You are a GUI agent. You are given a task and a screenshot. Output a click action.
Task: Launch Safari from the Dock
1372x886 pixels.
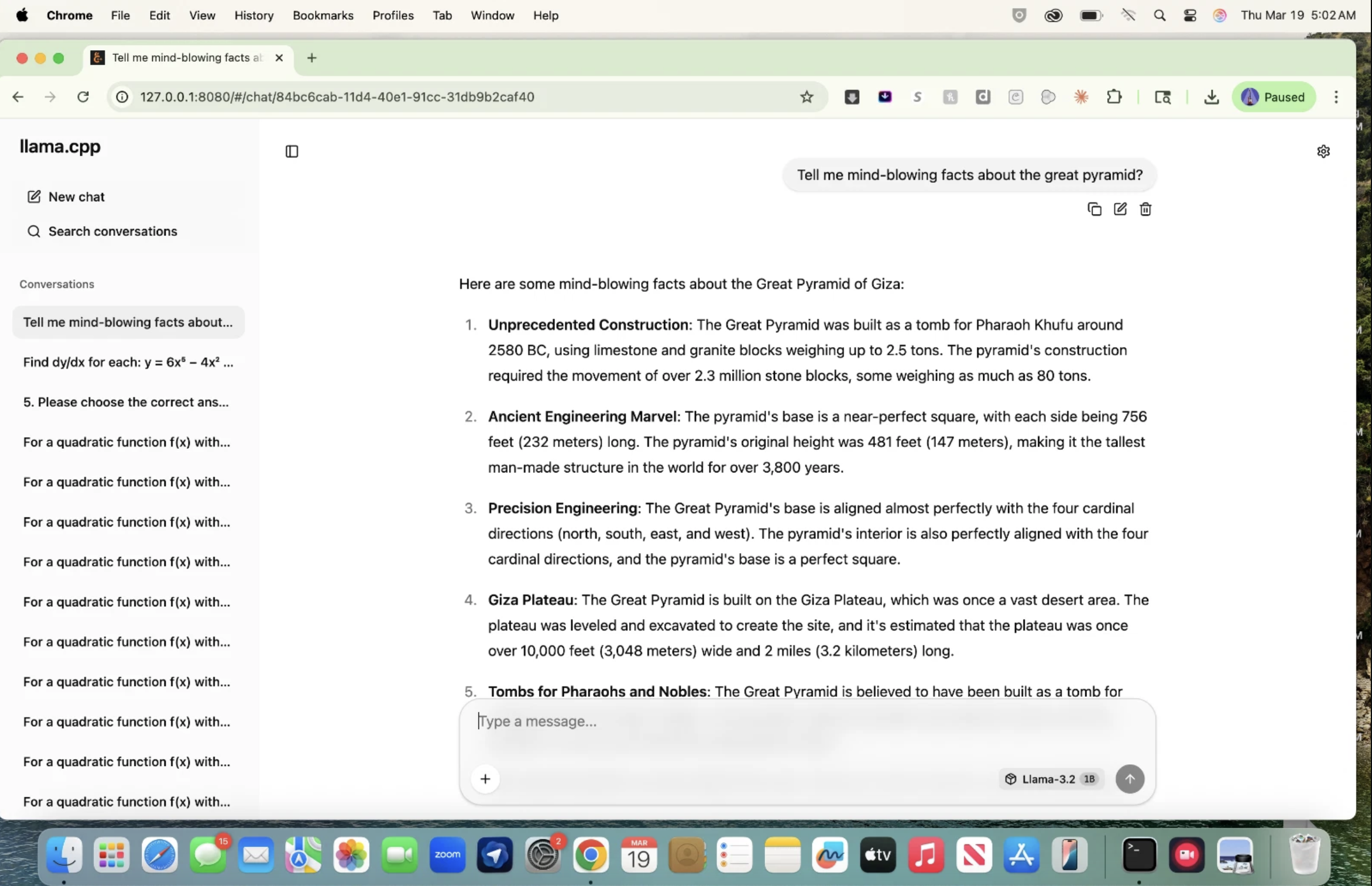click(160, 854)
